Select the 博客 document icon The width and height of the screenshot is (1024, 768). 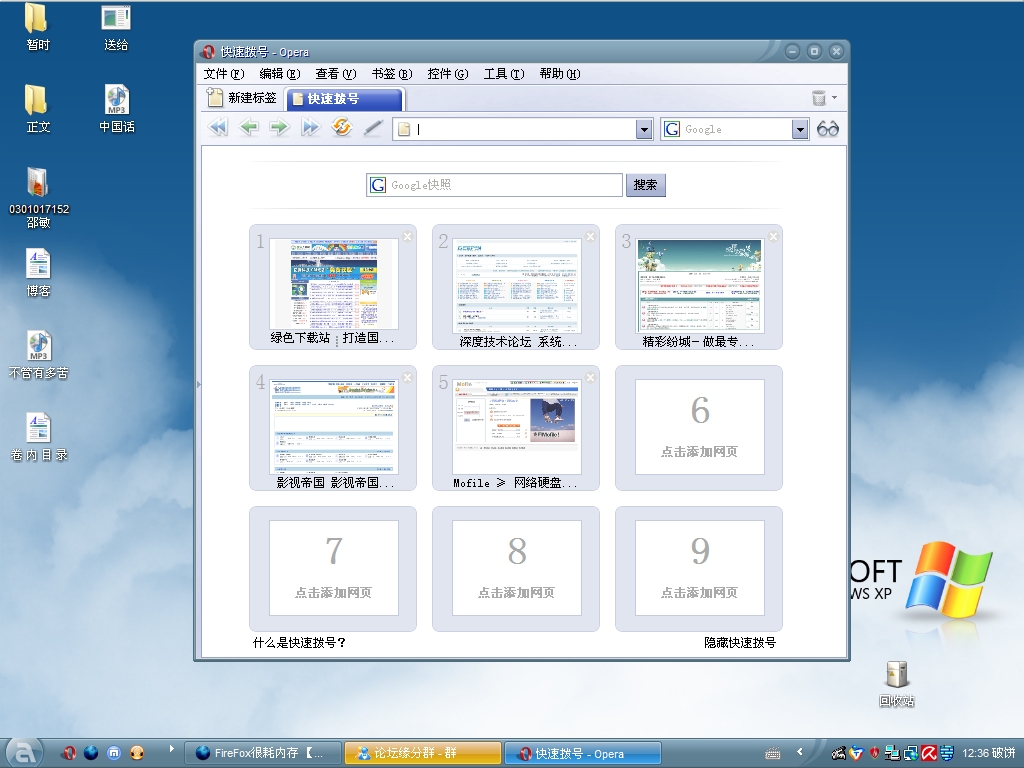tap(38, 273)
